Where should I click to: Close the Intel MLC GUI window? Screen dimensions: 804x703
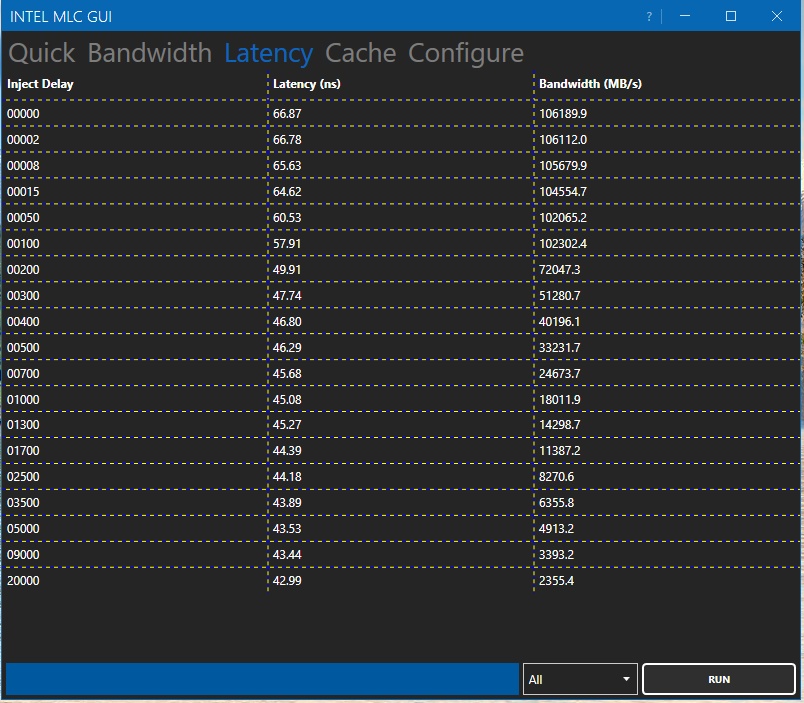[776, 16]
